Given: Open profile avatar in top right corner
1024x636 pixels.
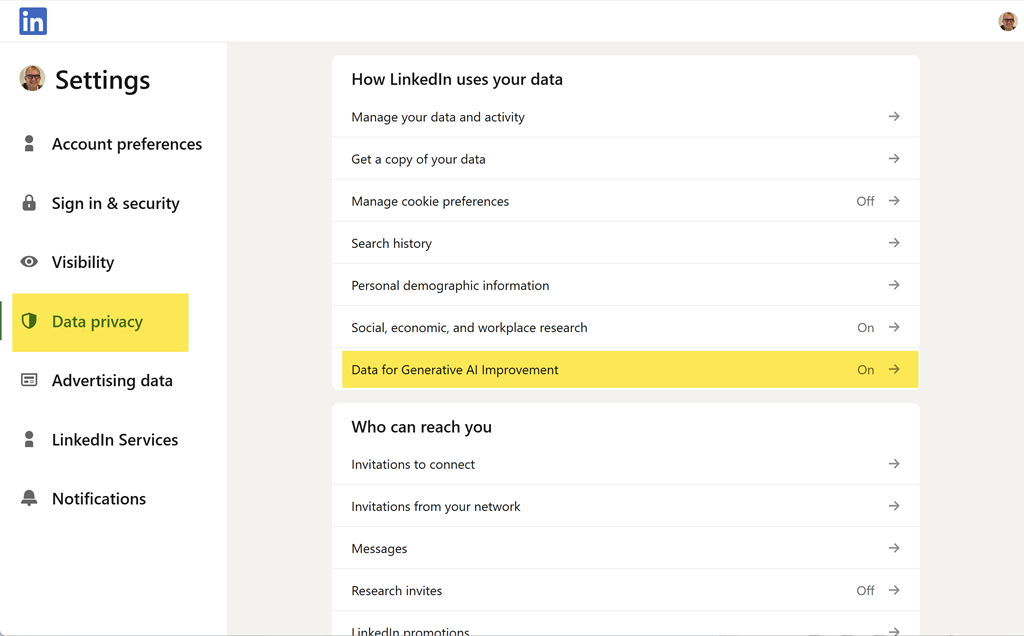Looking at the screenshot, I should [x=1007, y=22].
